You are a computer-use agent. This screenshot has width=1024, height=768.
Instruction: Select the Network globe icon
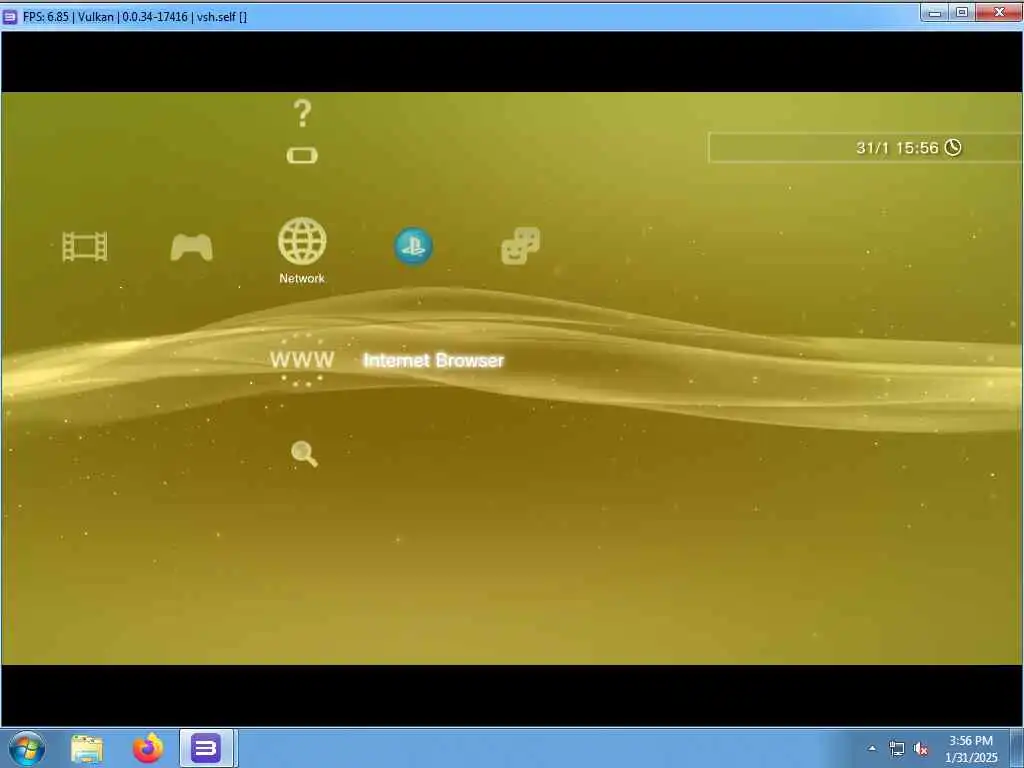(x=302, y=241)
